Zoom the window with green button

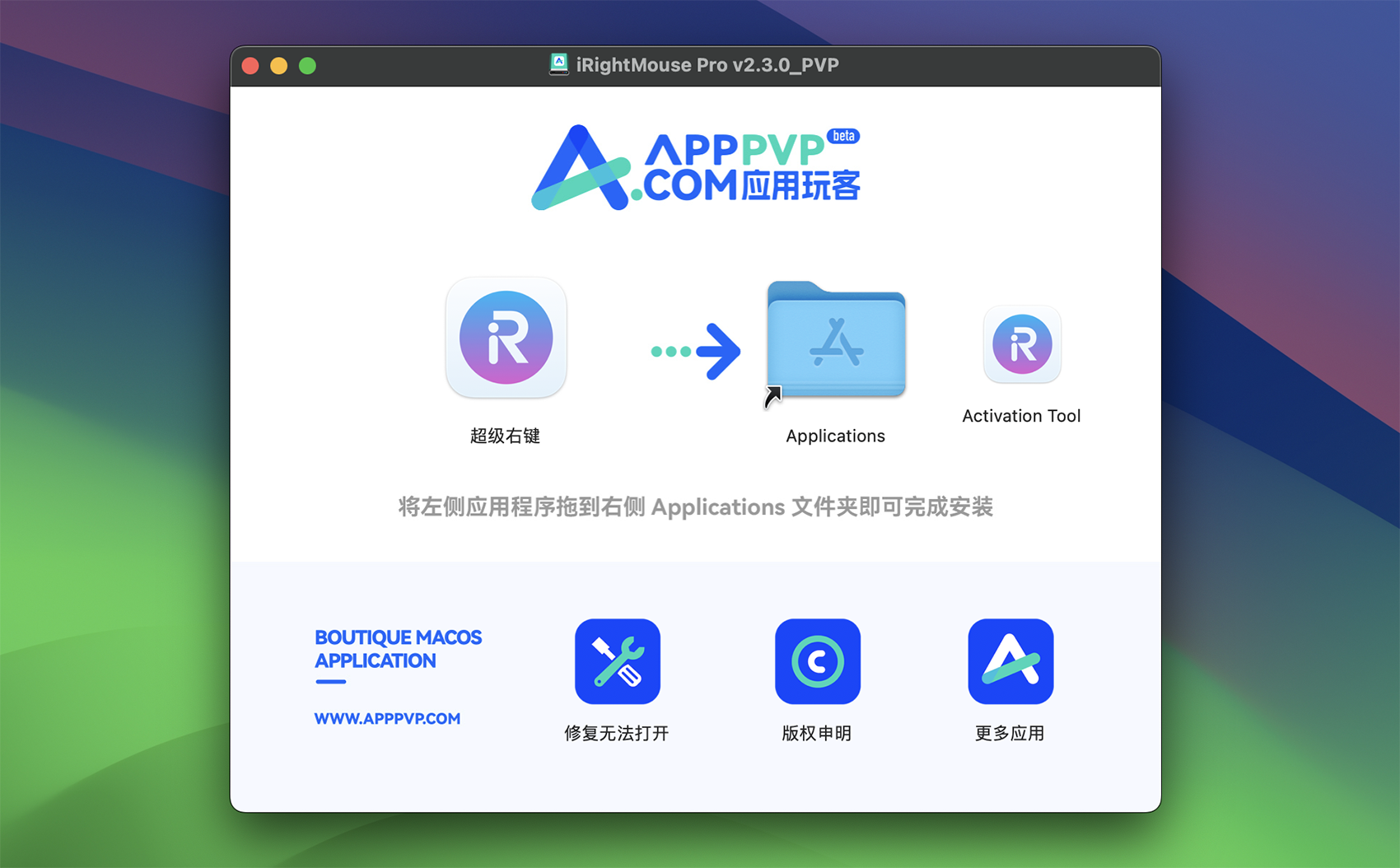point(307,66)
